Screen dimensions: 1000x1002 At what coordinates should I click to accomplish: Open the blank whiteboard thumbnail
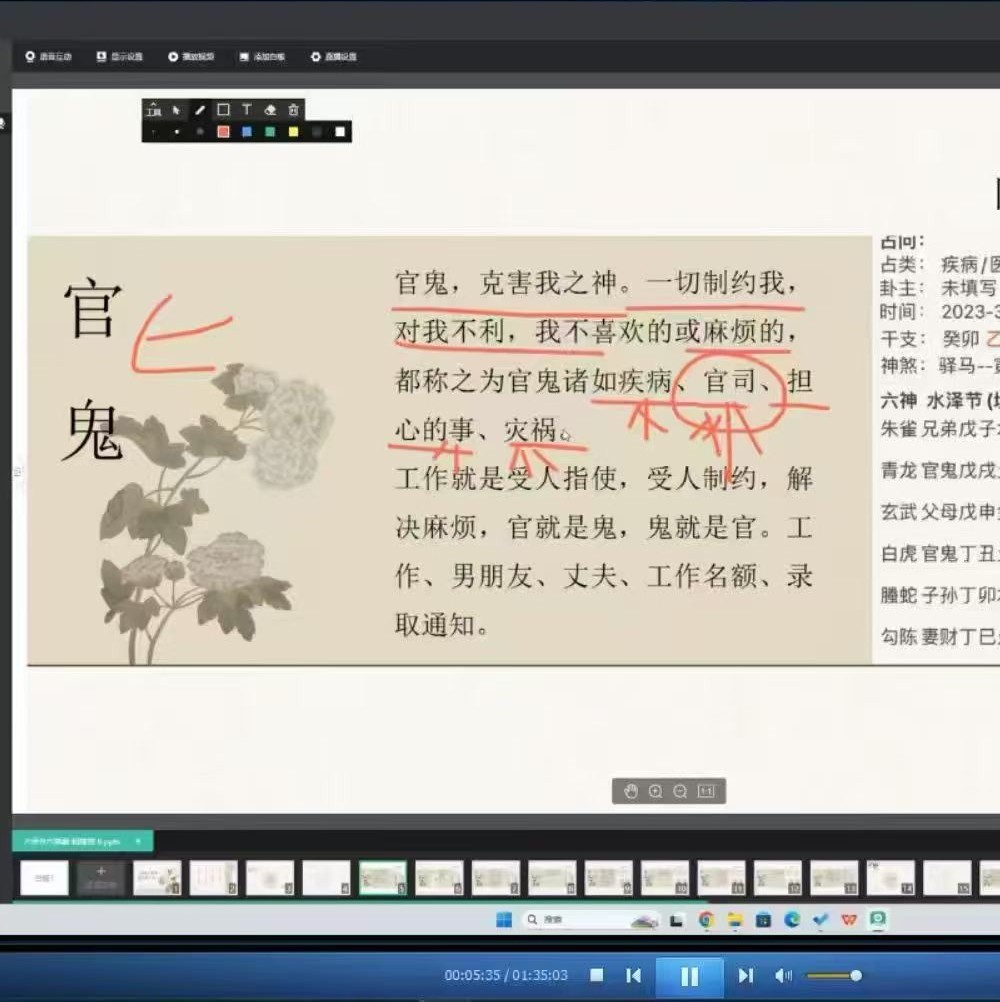tap(44, 878)
